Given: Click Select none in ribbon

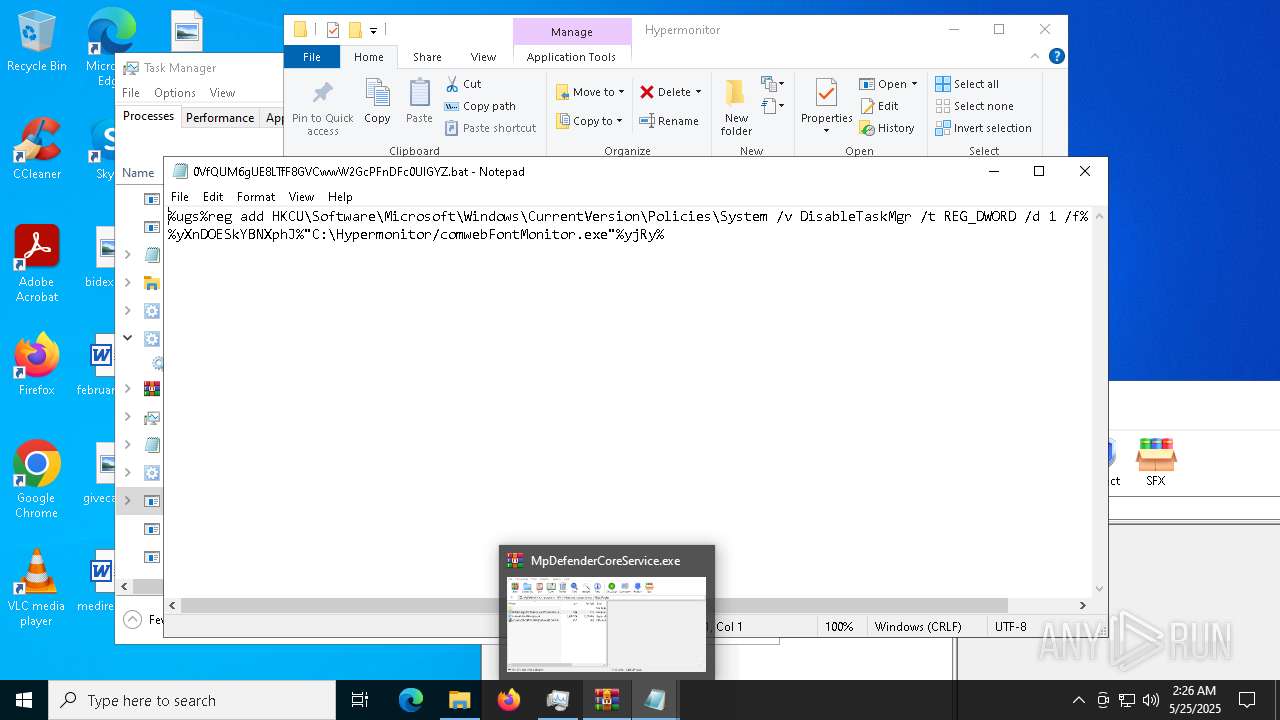Looking at the screenshot, I should [974, 106].
